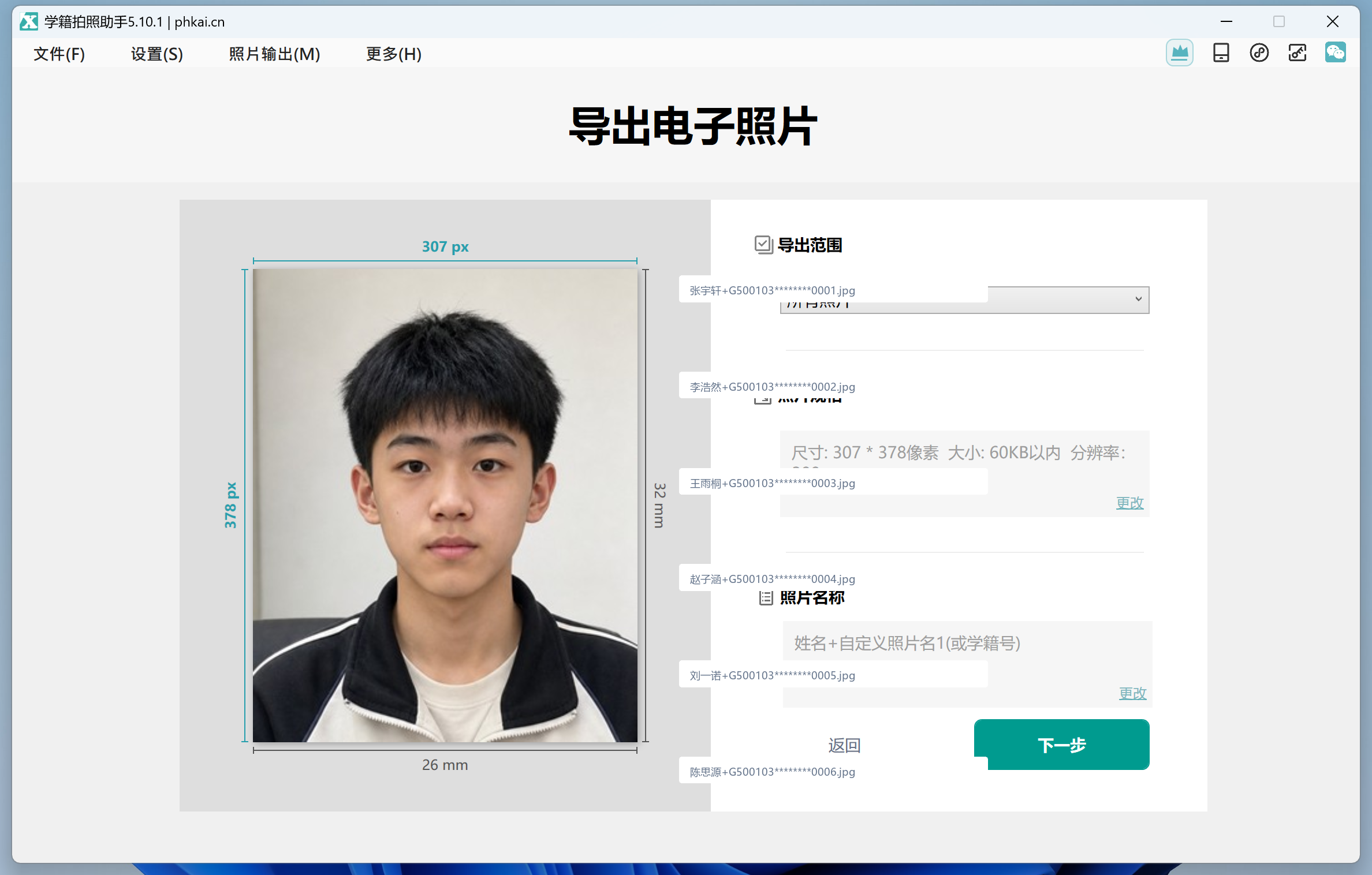Click the 导出电子照片 page heading

coord(692,126)
